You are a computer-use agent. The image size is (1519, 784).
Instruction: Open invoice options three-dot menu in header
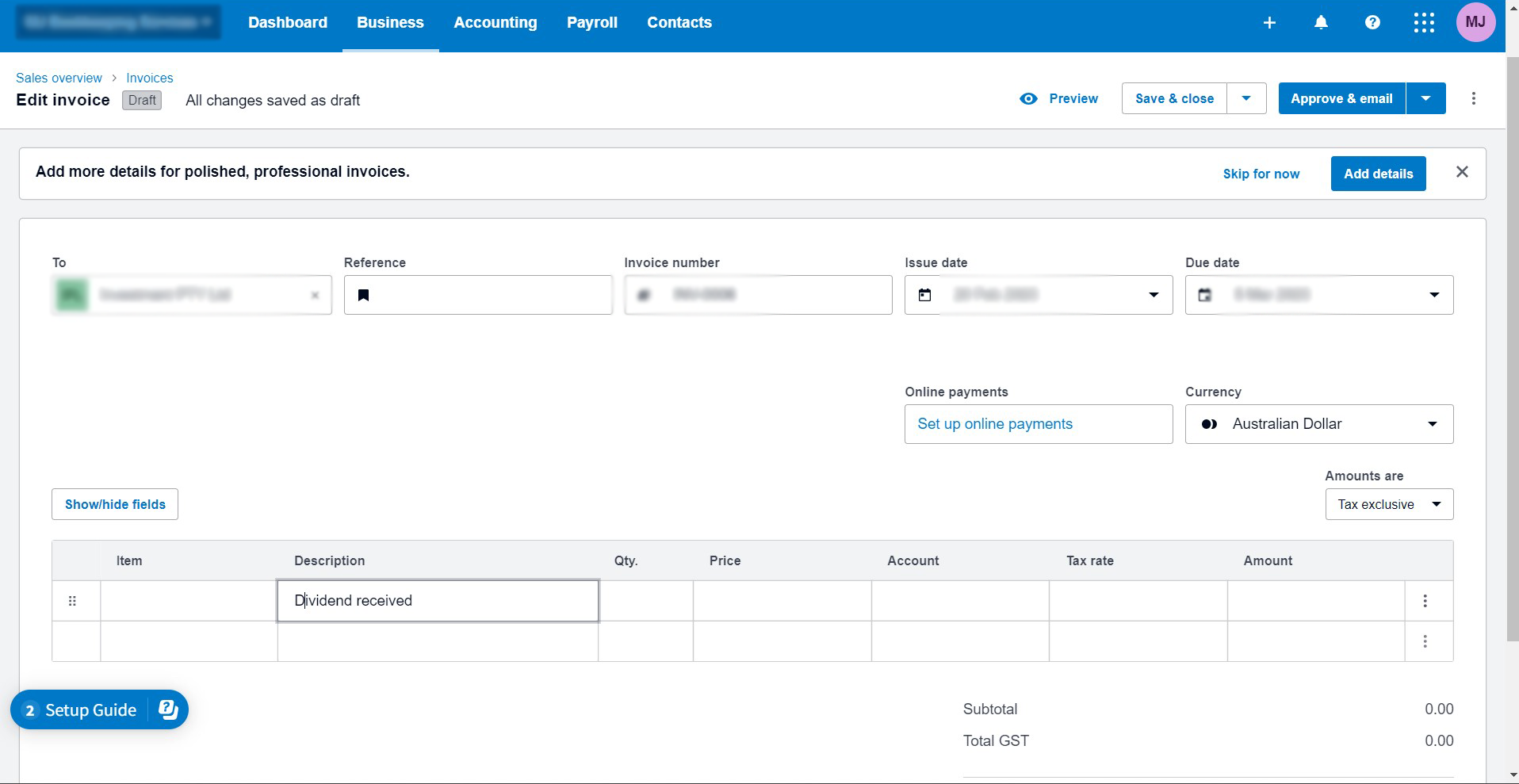[1474, 99]
